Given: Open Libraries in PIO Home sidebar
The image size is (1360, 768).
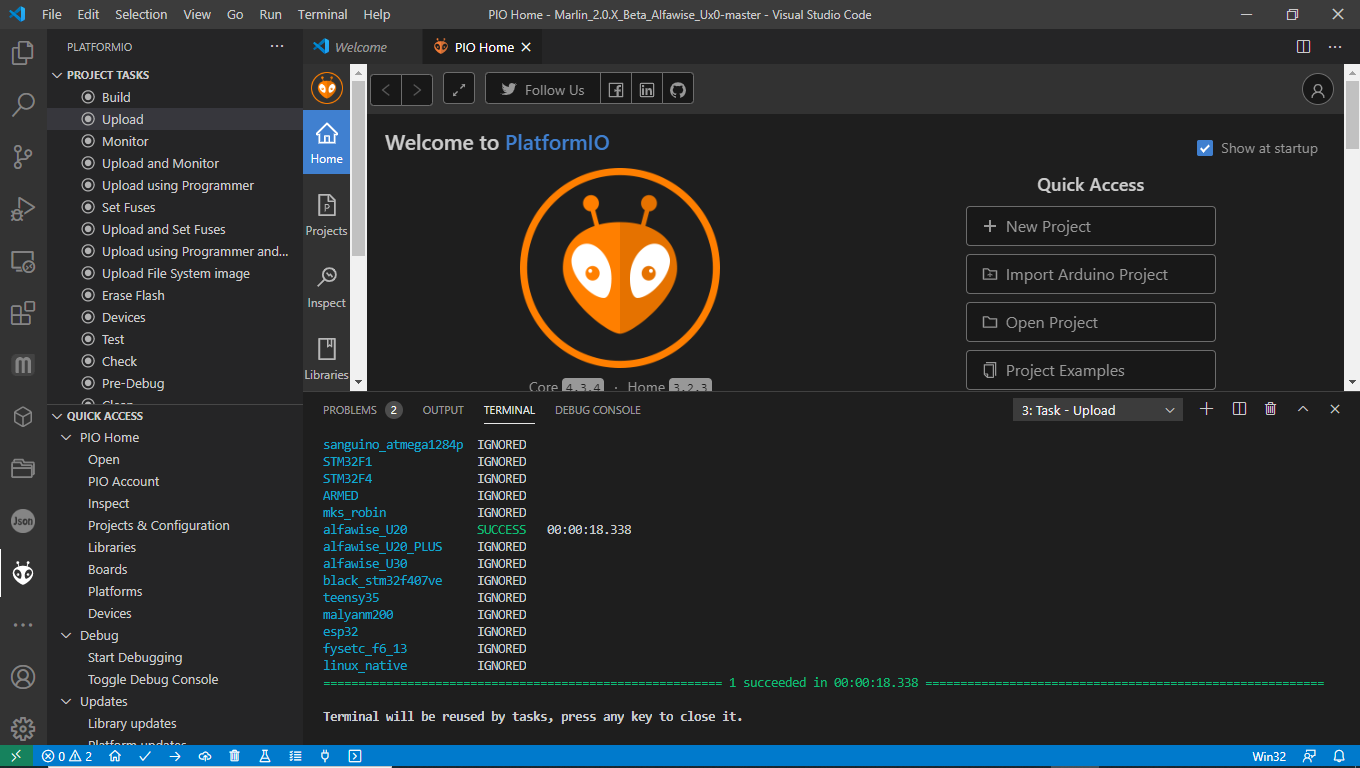Looking at the screenshot, I should pos(326,360).
